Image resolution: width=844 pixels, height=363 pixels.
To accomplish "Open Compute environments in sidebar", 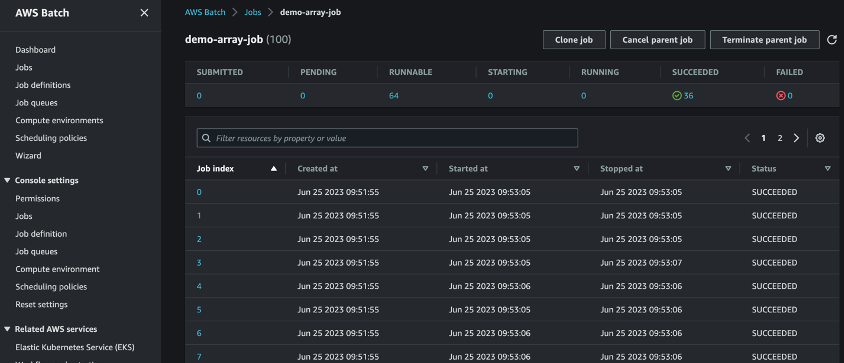I will click(x=59, y=121).
